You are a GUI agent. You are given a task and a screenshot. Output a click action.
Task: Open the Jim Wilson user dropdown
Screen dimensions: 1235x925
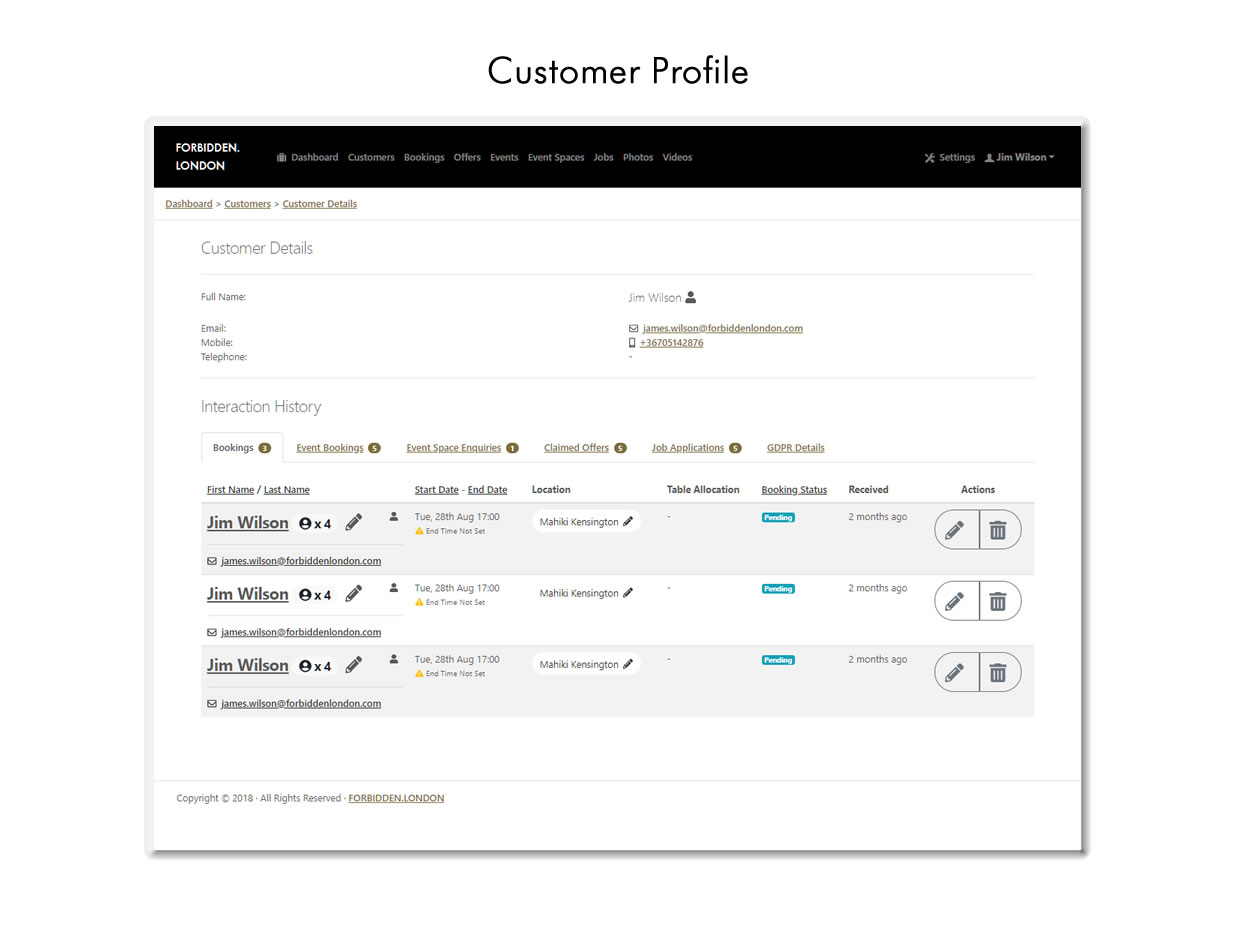(1020, 157)
